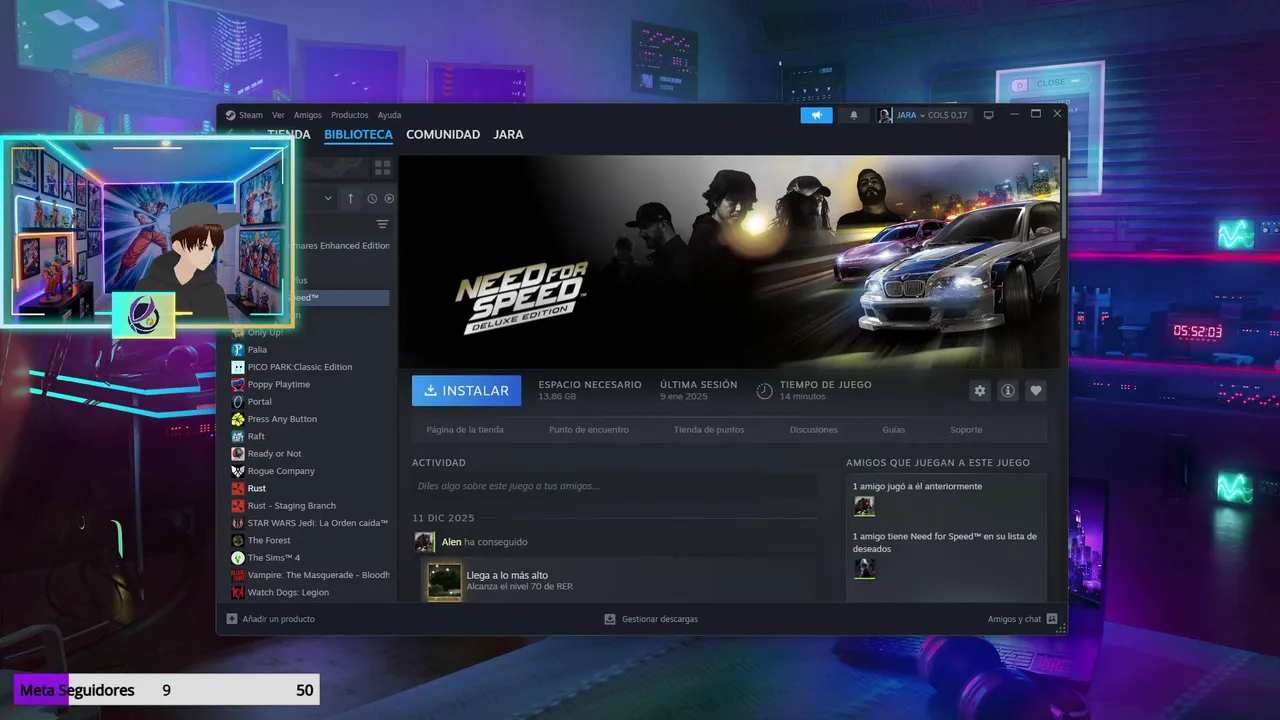
Task: Open Soporte link
Action: tap(966, 430)
